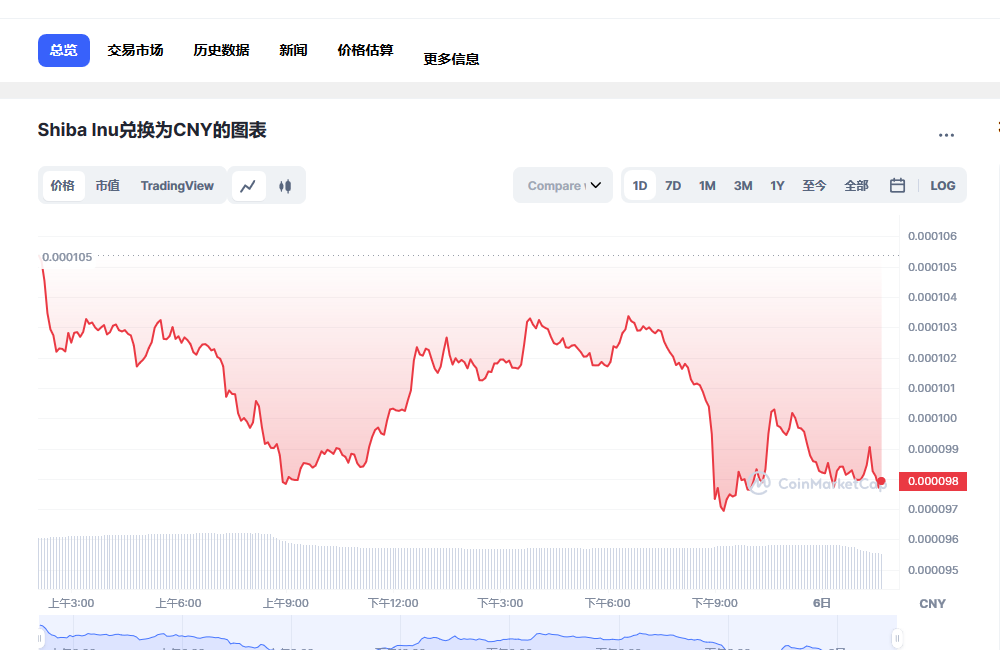The width and height of the screenshot is (1000, 650).
Task: Click the Shiba Inu兑换为CNY的图表 heading
Action: 152,130
